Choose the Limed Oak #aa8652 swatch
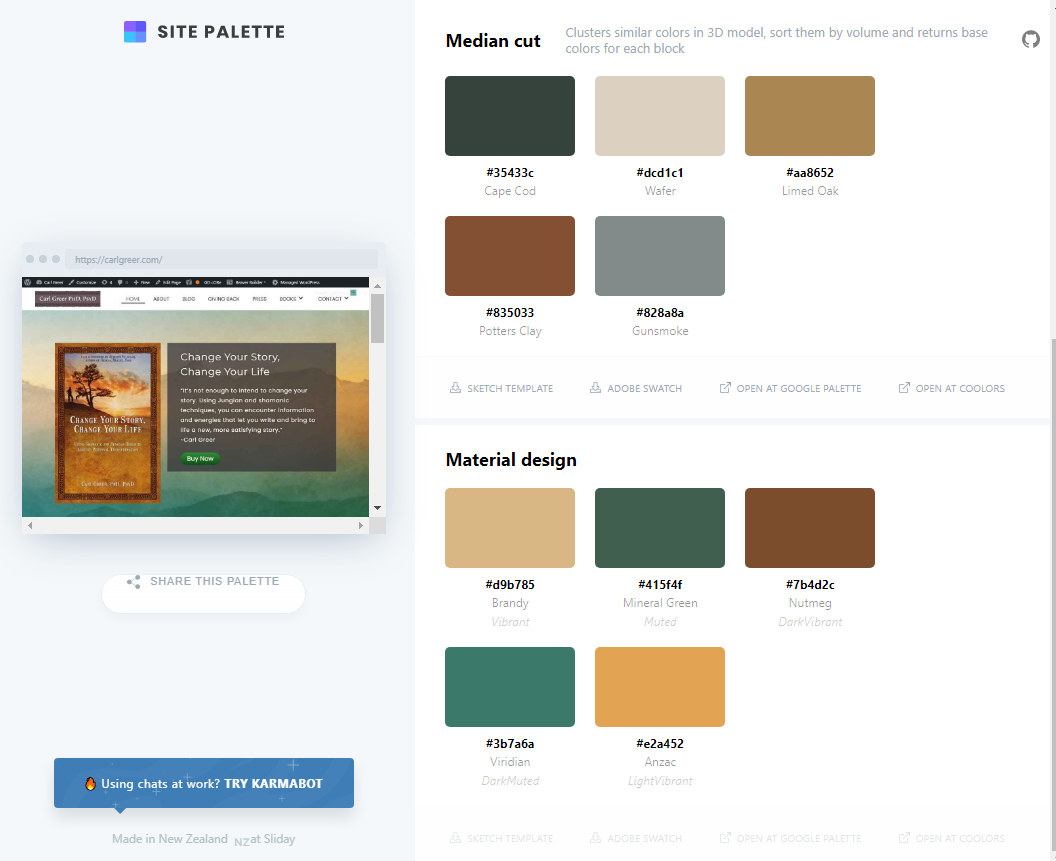1056x861 pixels. tap(810, 116)
